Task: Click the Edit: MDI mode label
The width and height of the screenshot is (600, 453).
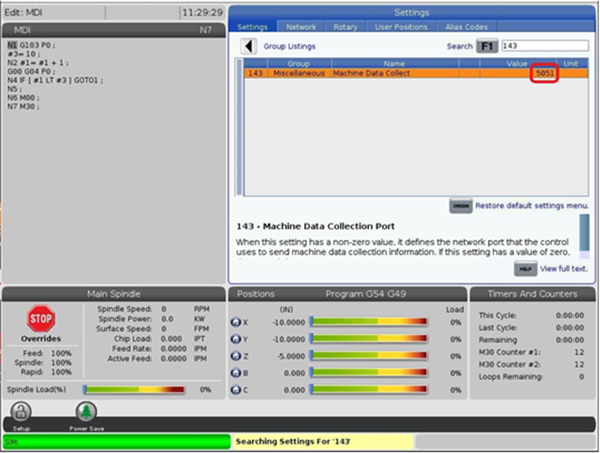Action: coord(23,13)
